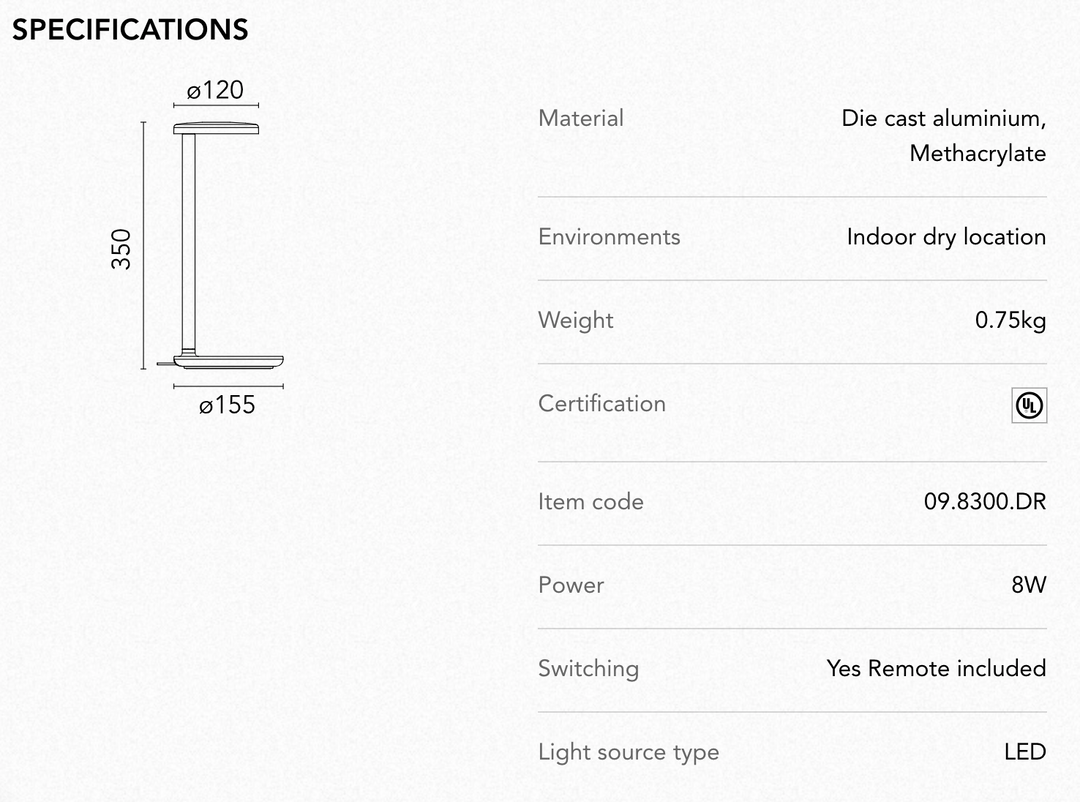The width and height of the screenshot is (1080, 802).
Task: Select the Light source type label
Action: 628,752
